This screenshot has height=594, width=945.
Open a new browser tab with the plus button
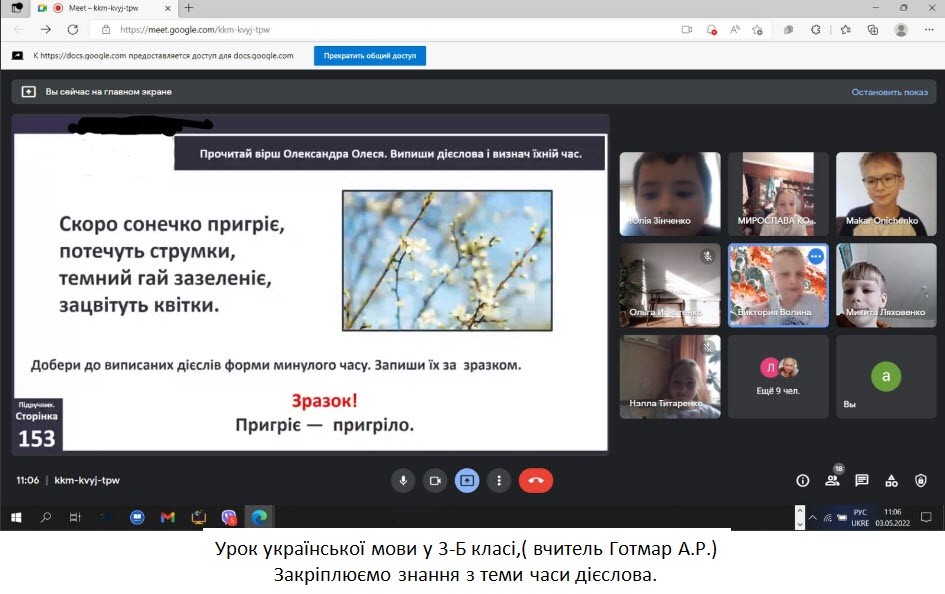[x=189, y=8]
